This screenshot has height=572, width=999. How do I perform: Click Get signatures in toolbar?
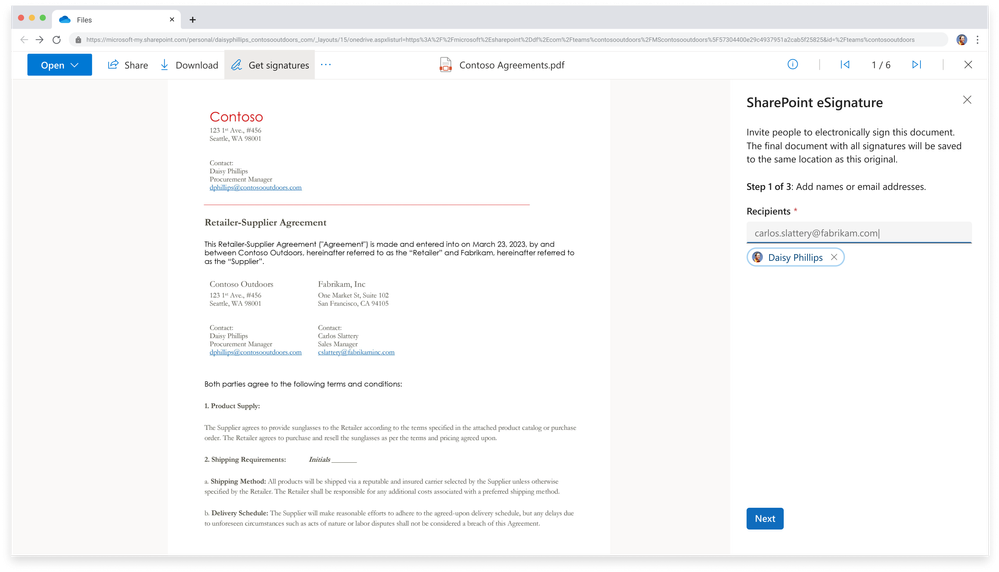(x=270, y=65)
